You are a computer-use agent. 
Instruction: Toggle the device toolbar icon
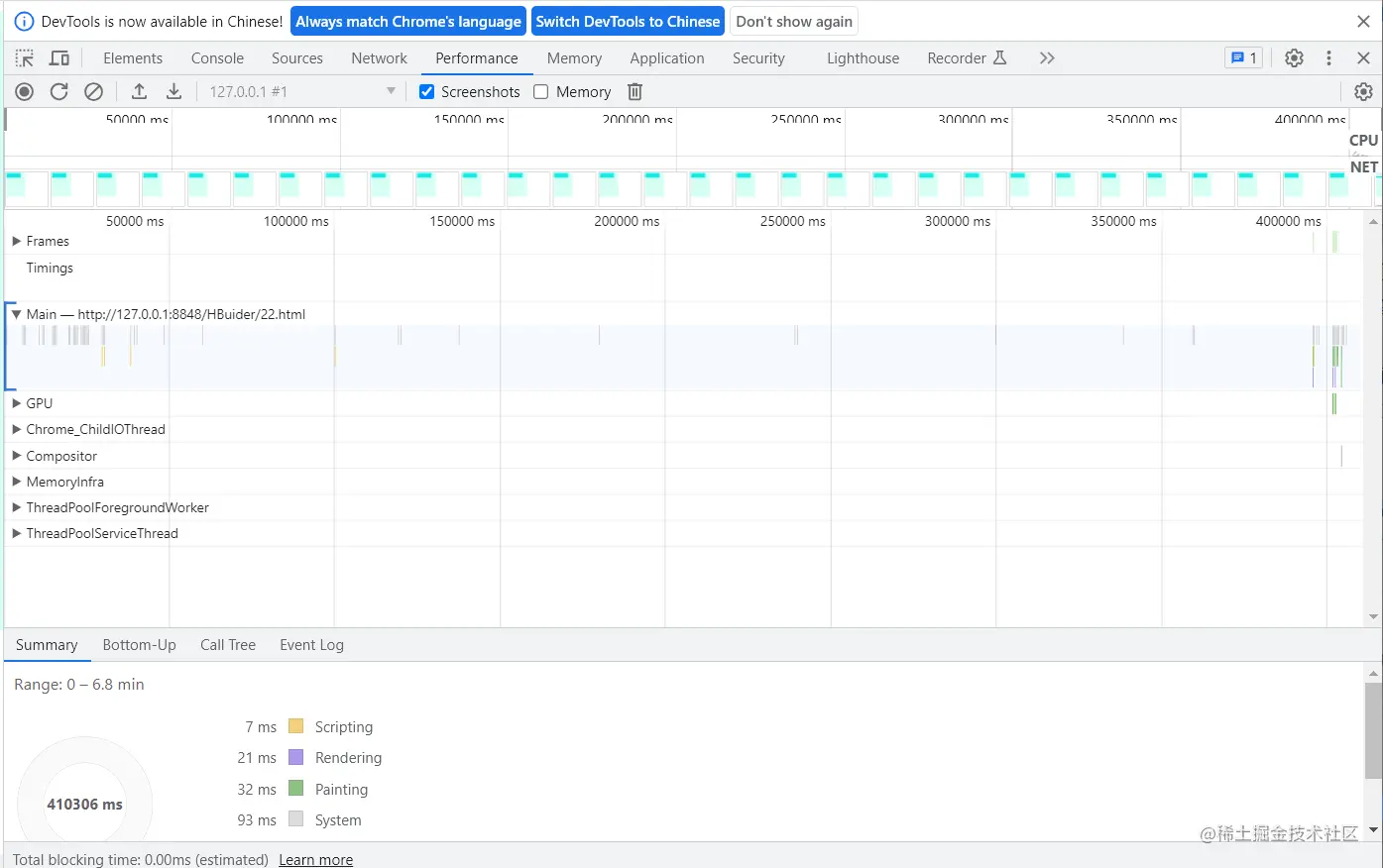click(x=59, y=58)
